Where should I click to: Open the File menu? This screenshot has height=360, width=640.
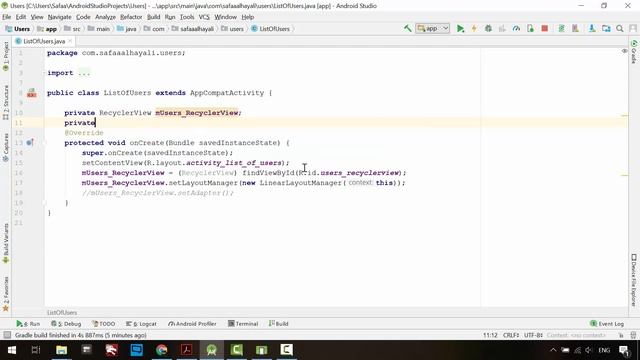(7, 17)
